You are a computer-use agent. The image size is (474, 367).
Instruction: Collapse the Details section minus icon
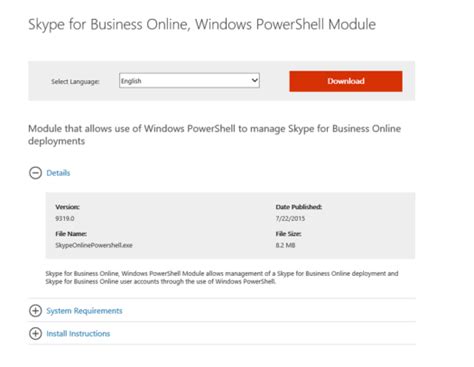tap(35, 173)
